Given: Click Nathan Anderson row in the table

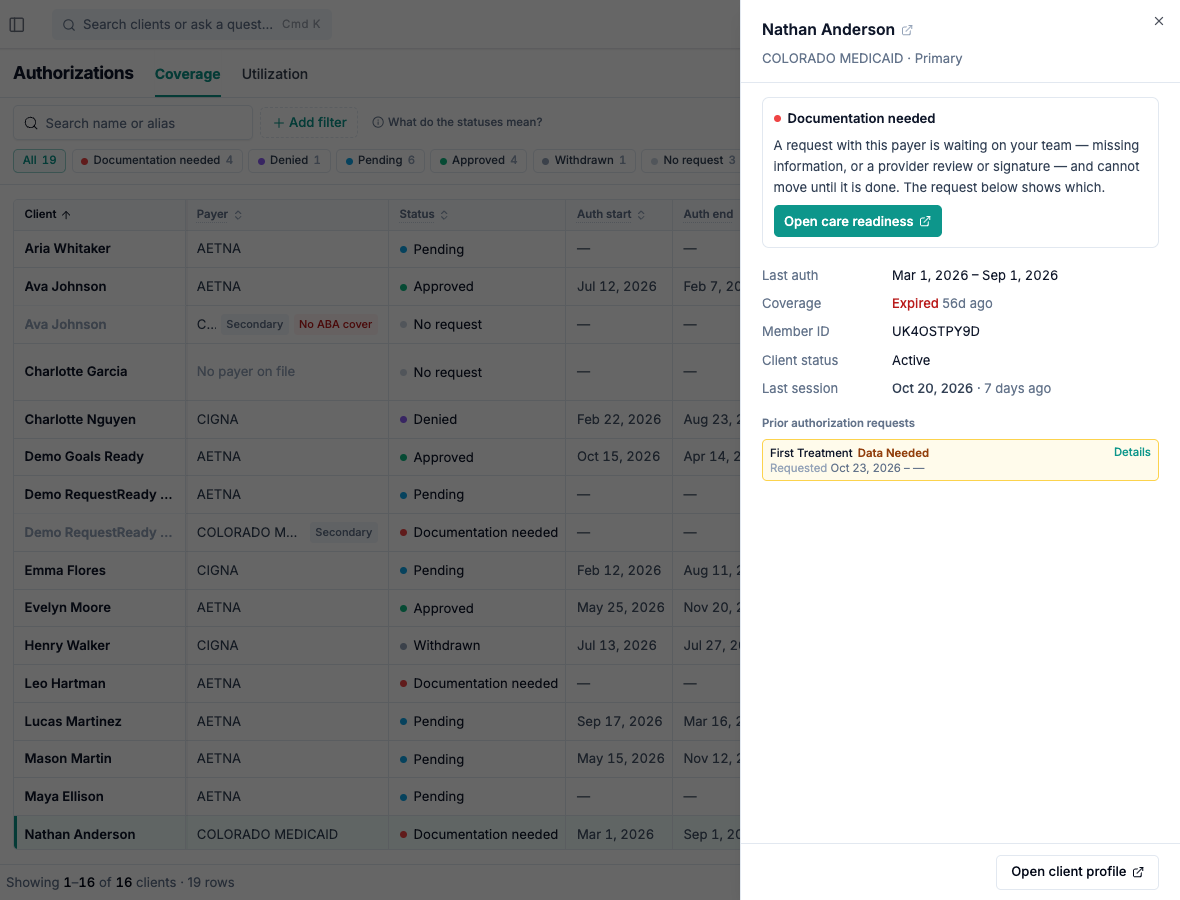Looking at the screenshot, I should tap(376, 835).
